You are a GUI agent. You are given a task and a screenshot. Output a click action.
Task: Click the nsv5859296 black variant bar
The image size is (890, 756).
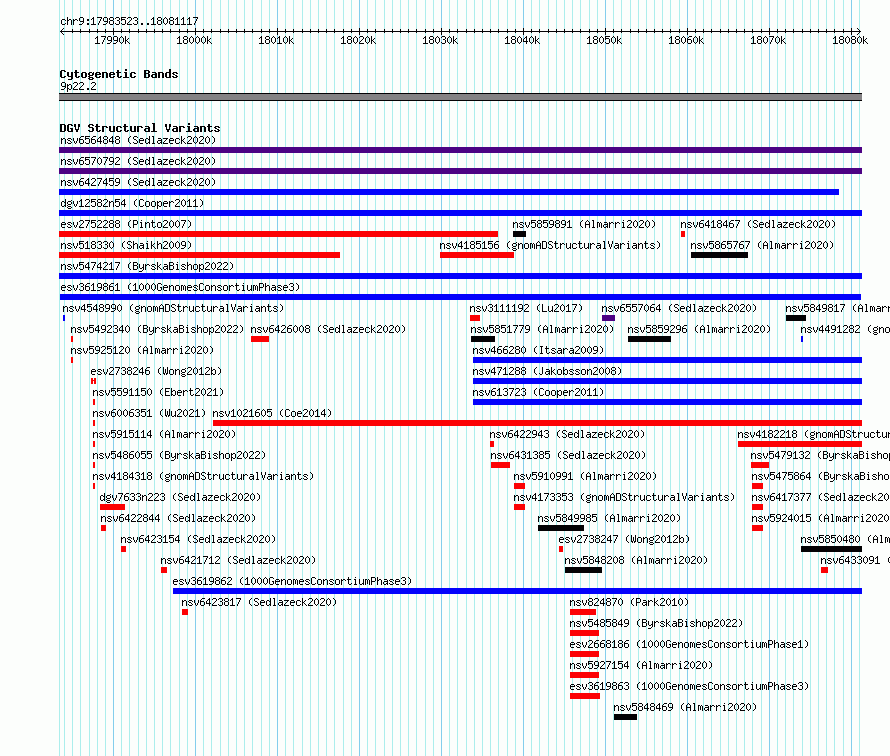point(649,339)
